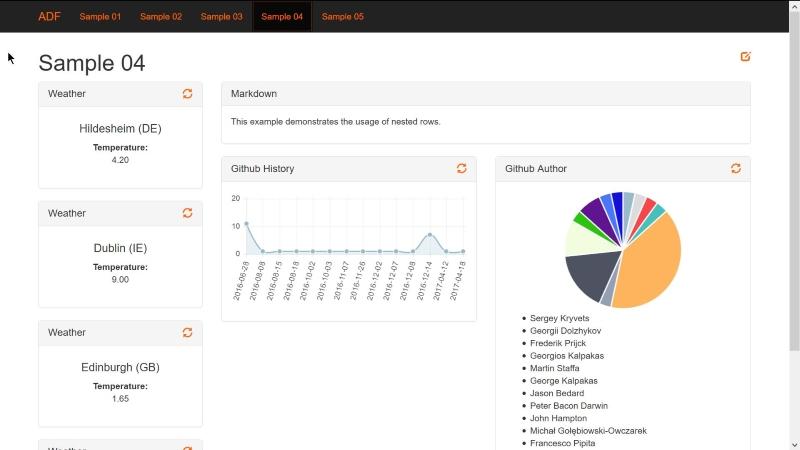800x450 pixels.
Task: Click the scrollbar down arrow
Action: pyautogui.click(x=794, y=445)
